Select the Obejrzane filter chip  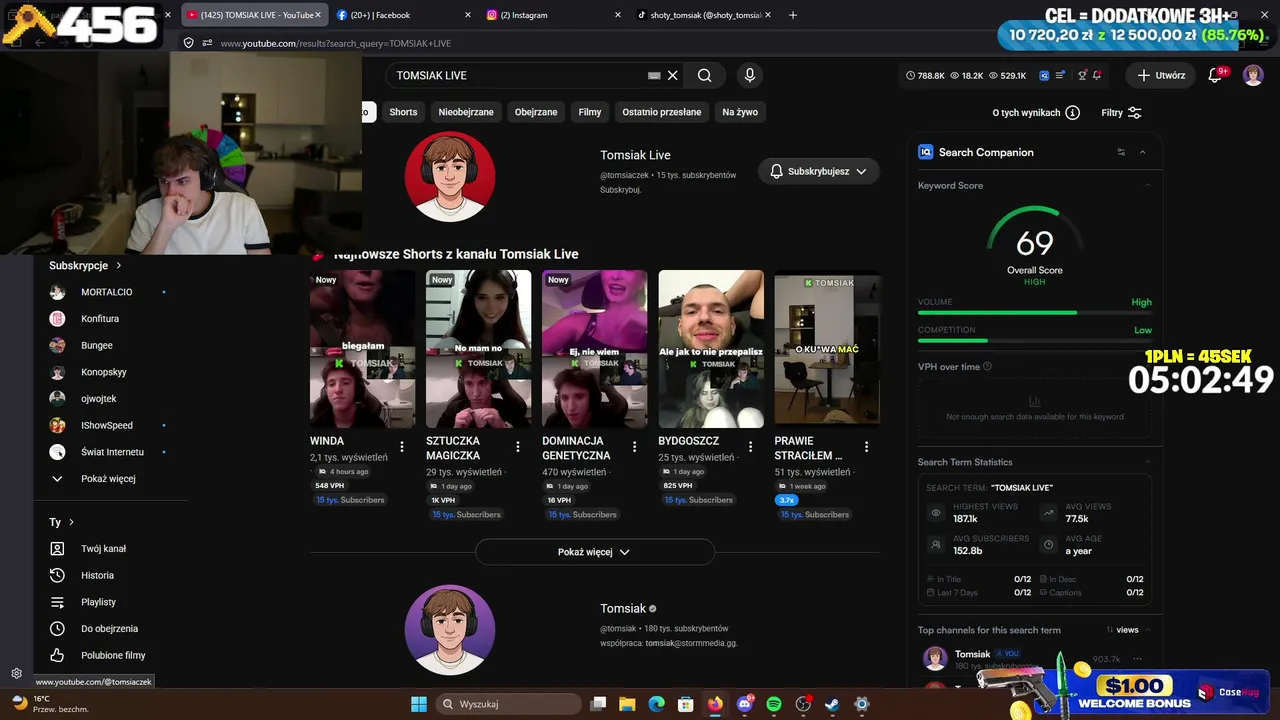(536, 112)
